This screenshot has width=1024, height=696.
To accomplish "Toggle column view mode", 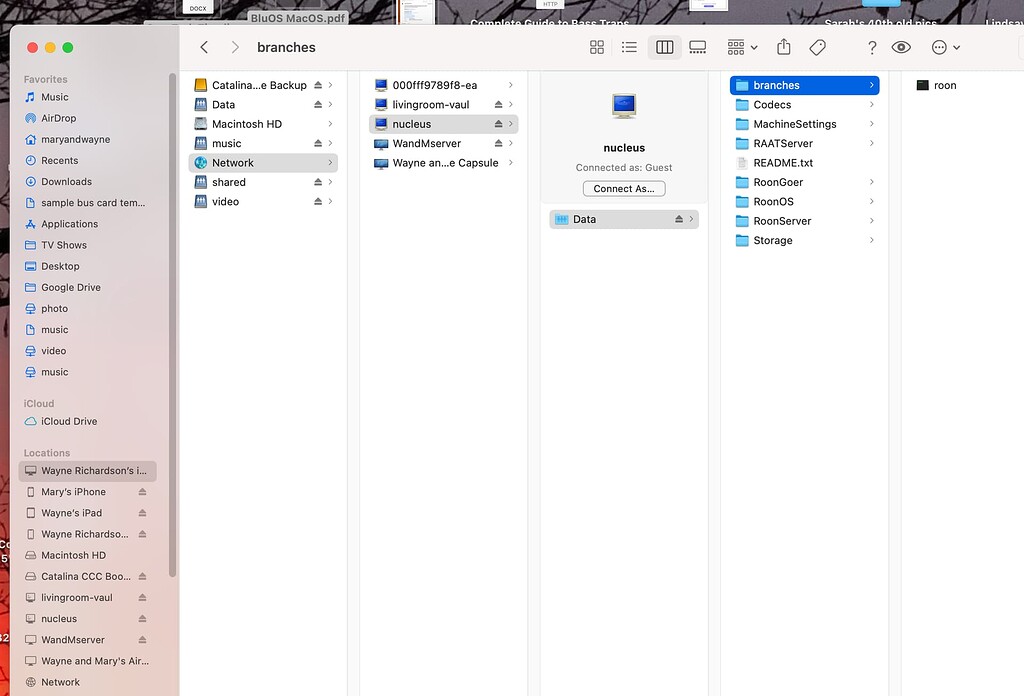I will (664, 47).
